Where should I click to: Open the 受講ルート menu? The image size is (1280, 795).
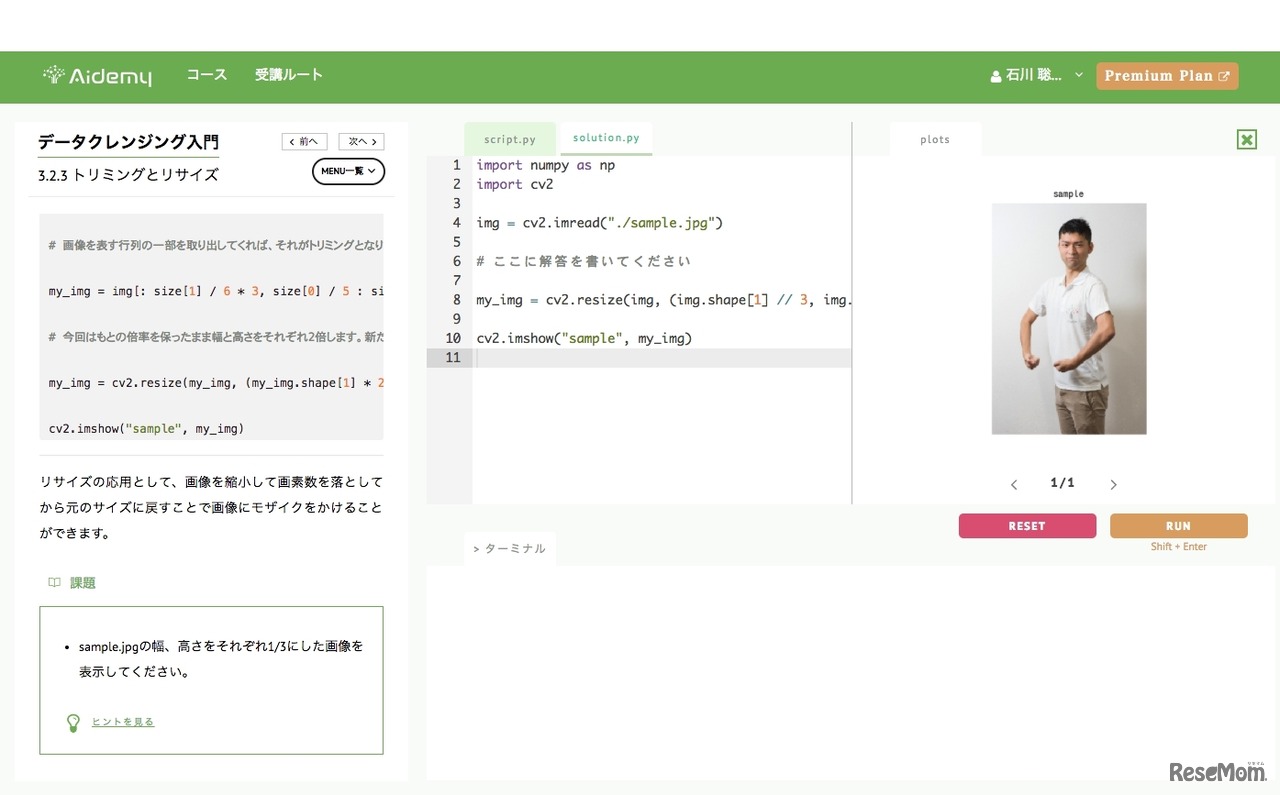pyautogui.click(x=289, y=74)
